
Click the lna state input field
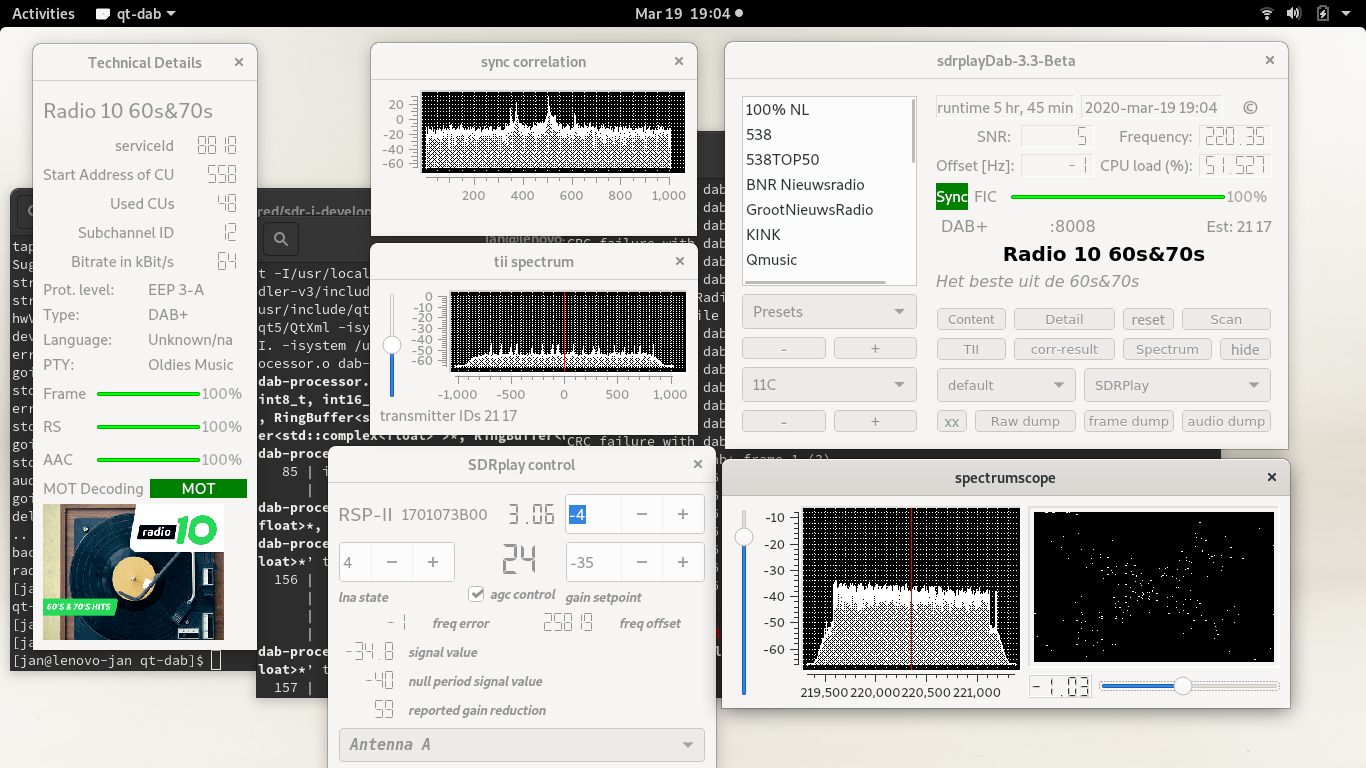(356, 562)
